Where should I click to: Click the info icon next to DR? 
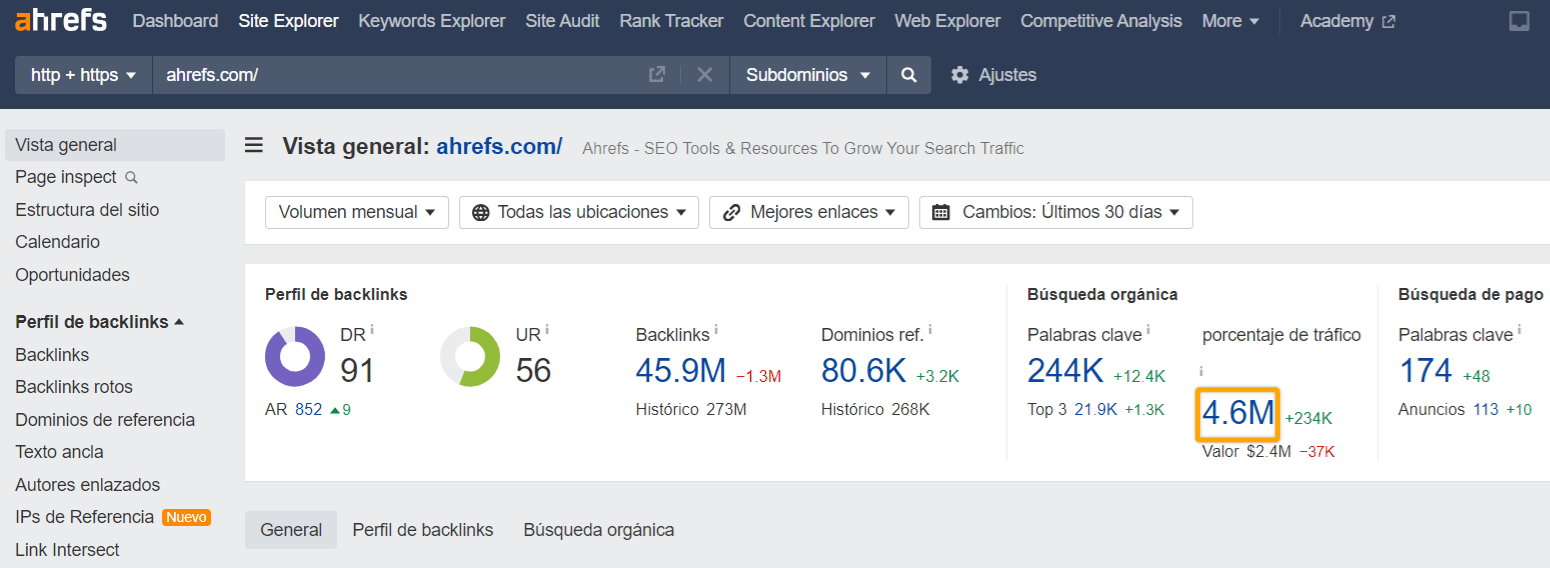coord(372,329)
